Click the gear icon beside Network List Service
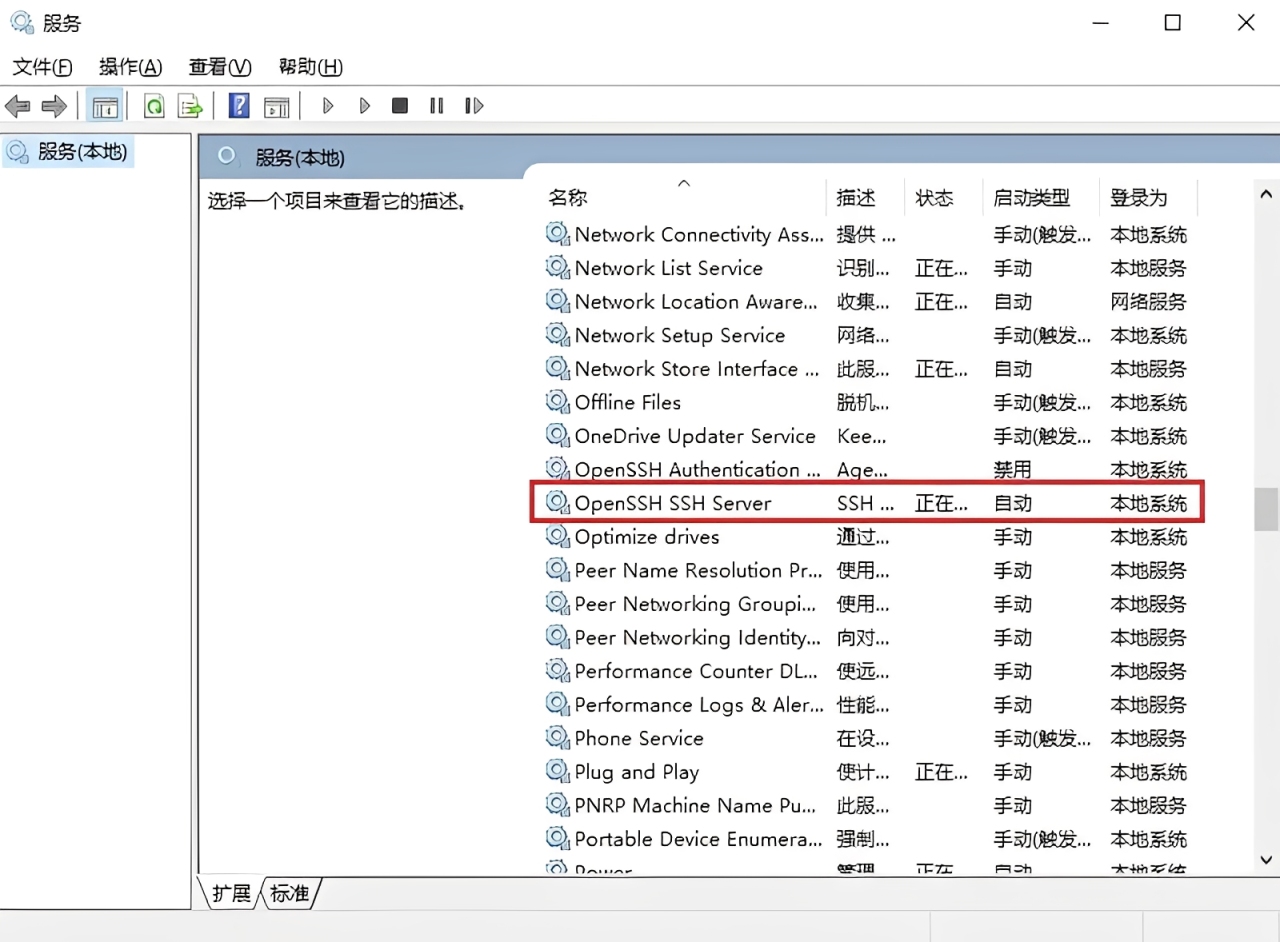 [x=557, y=268]
